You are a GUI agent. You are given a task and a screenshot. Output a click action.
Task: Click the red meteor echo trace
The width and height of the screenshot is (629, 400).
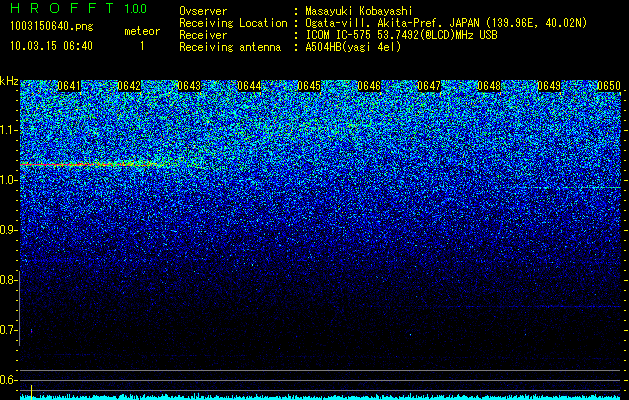pos(92,164)
